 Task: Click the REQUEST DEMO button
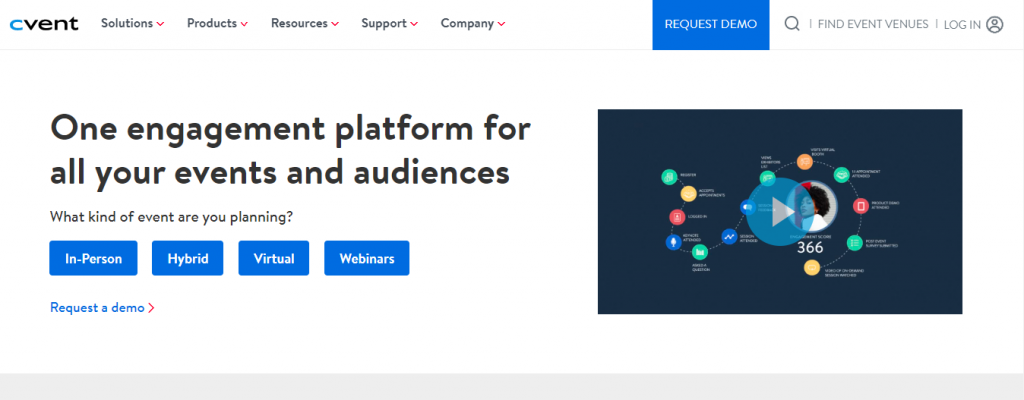[x=711, y=25]
